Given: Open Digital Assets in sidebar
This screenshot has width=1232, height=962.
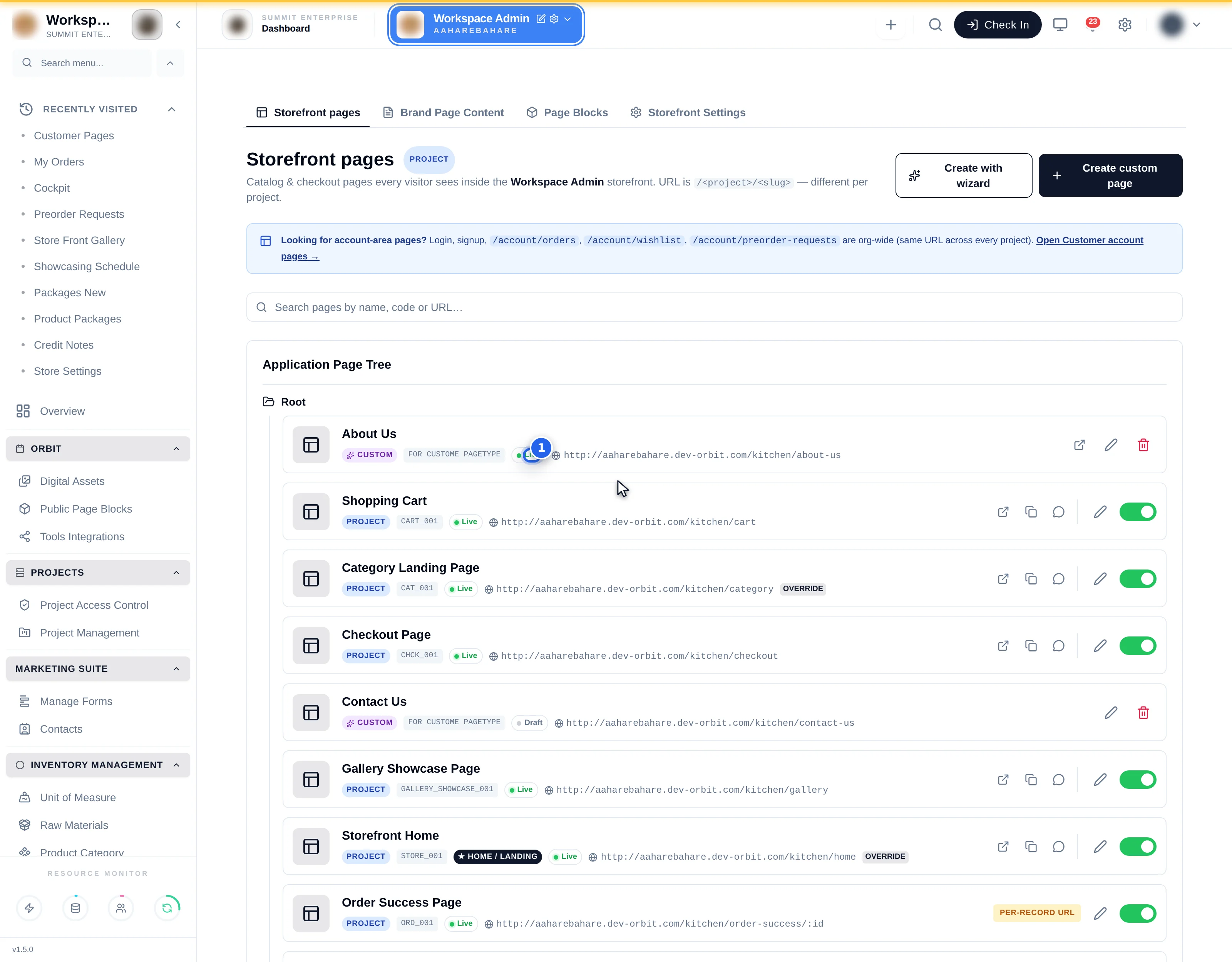Looking at the screenshot, I should point(72,481).
